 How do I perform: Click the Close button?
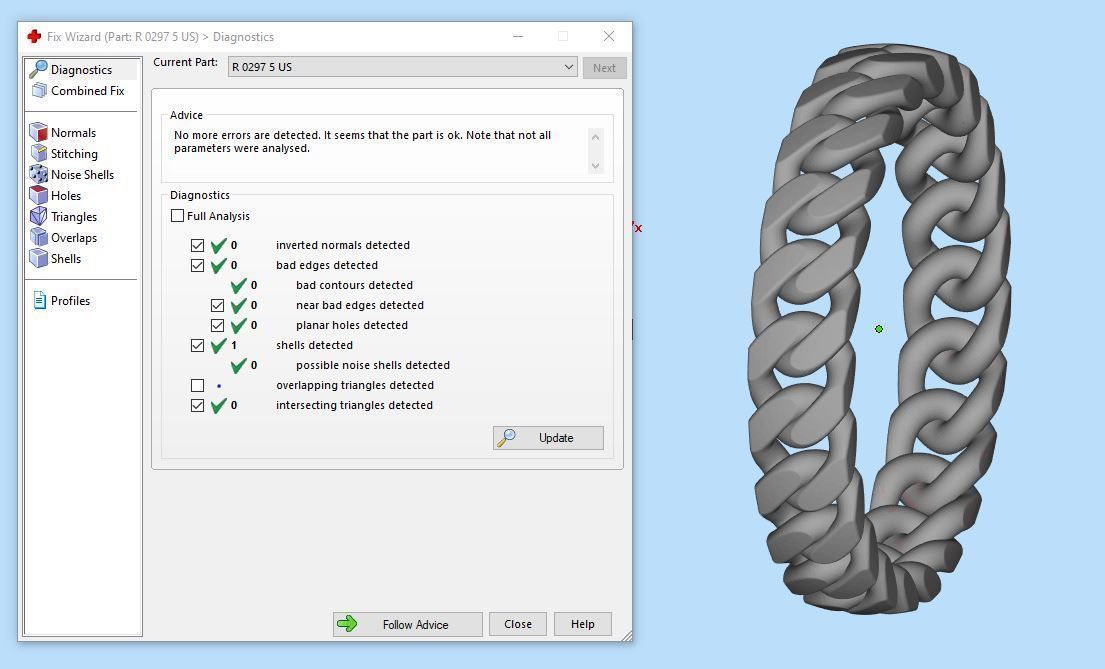point(518,624)
